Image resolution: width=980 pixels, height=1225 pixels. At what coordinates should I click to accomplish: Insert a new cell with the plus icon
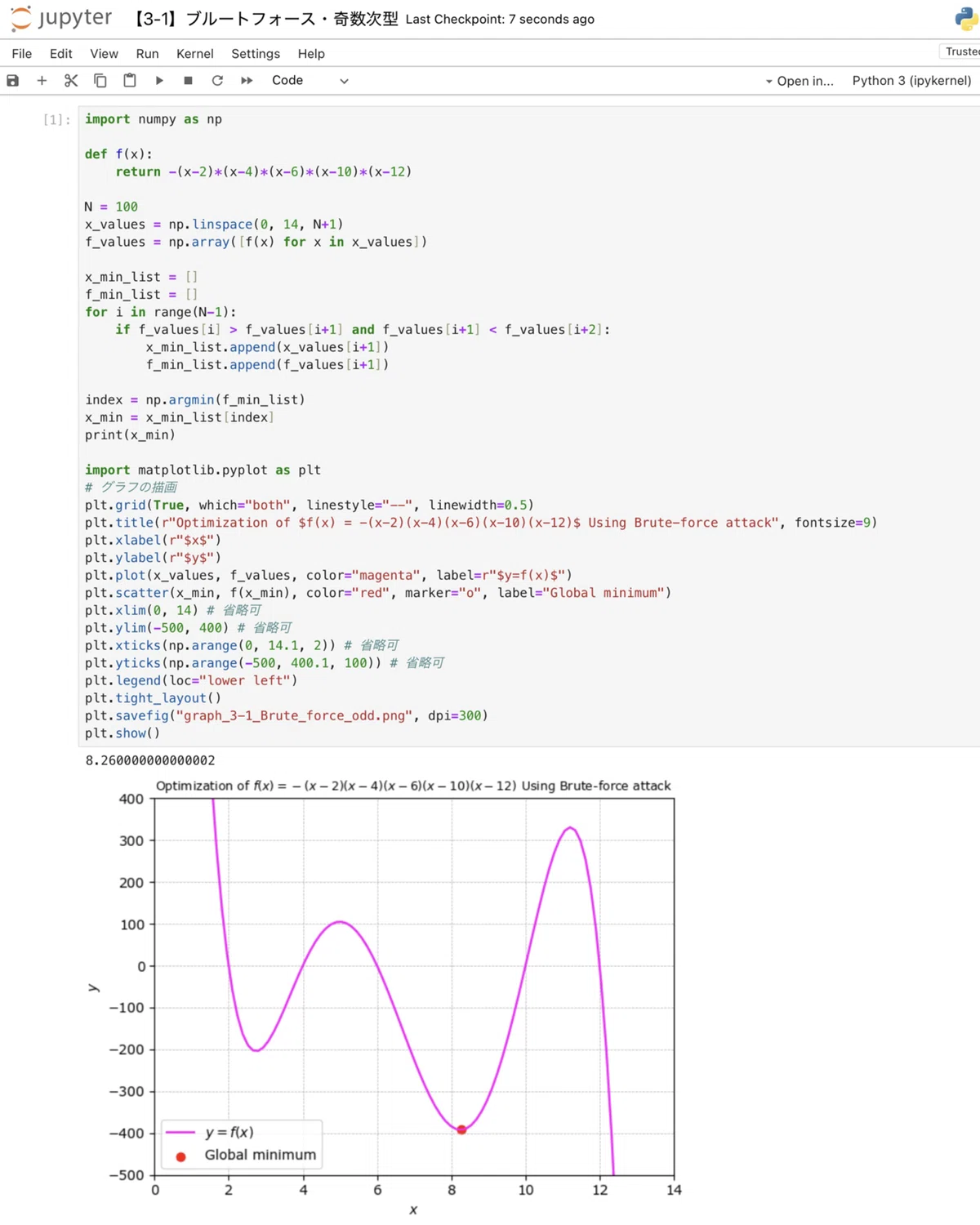(42, 80)
